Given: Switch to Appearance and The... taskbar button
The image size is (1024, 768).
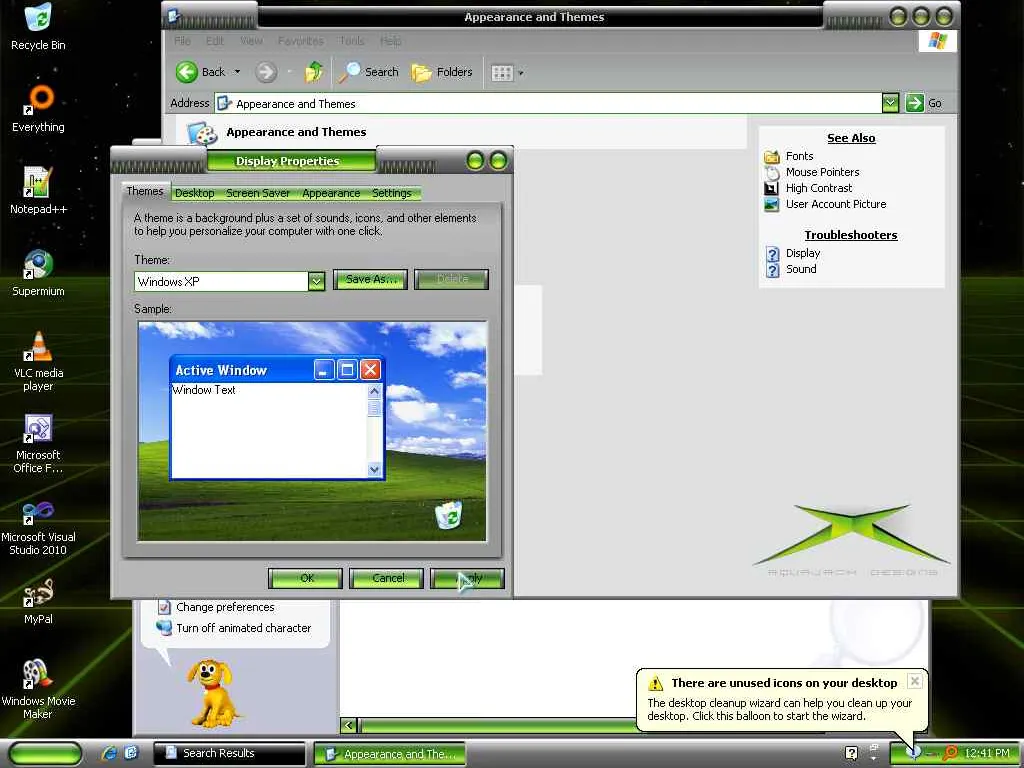Looking at the screenshot, I should [x=390, y=754].
